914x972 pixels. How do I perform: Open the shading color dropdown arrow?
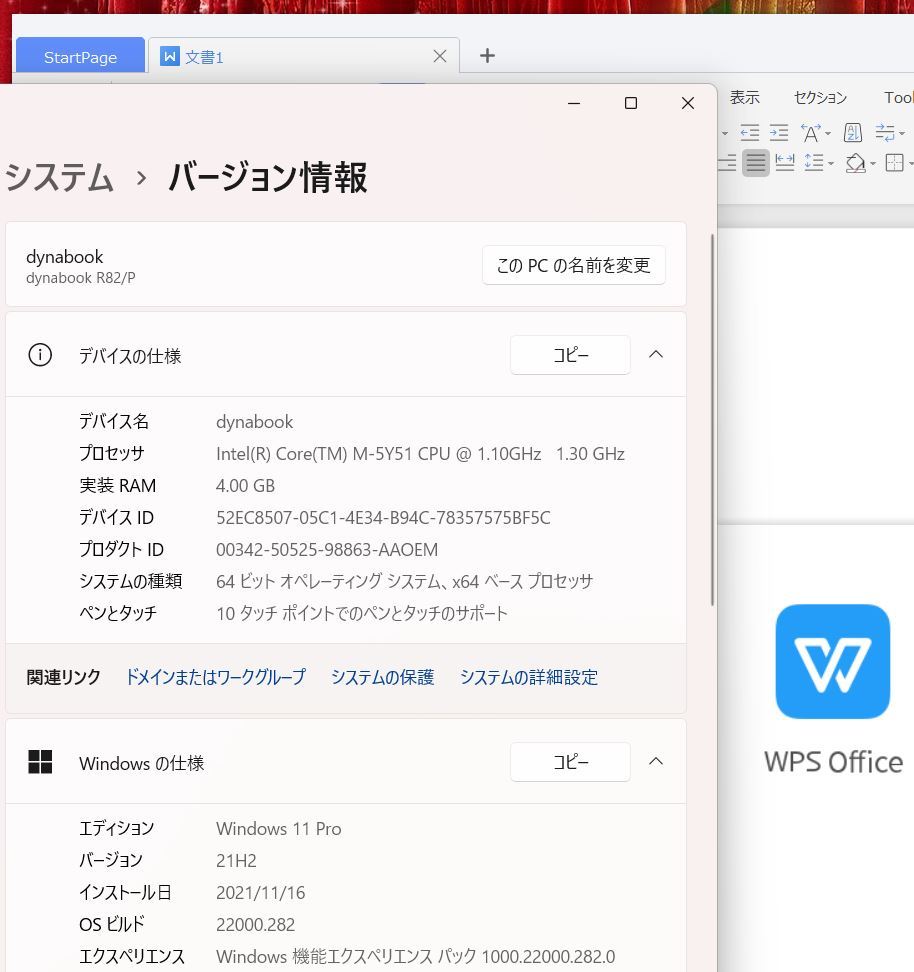873,164
